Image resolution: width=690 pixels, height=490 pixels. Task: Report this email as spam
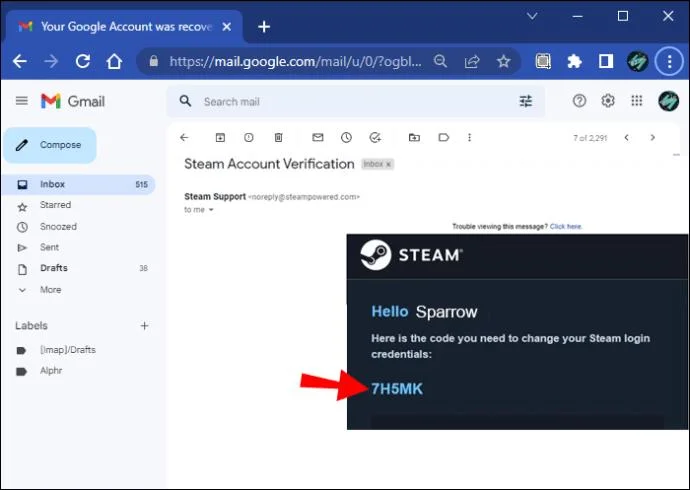click(x=249, y=138)
